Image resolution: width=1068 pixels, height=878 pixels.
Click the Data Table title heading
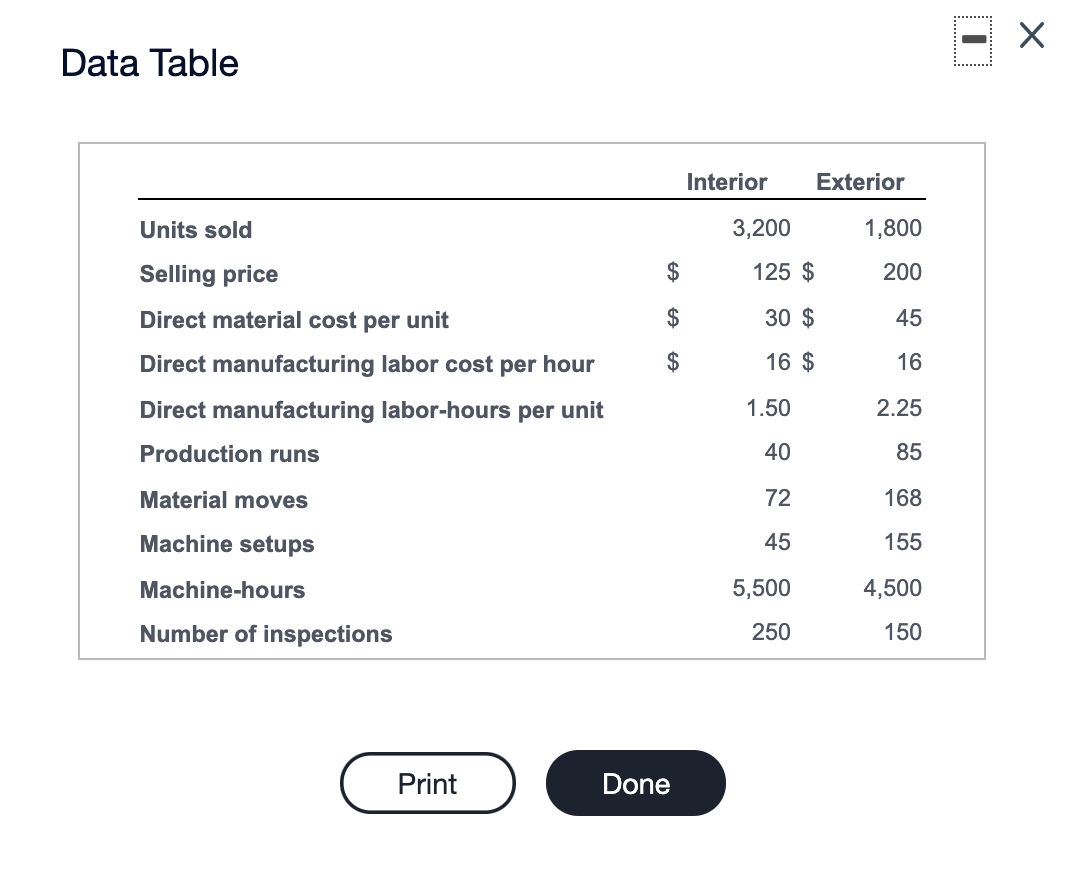[150, 63]
